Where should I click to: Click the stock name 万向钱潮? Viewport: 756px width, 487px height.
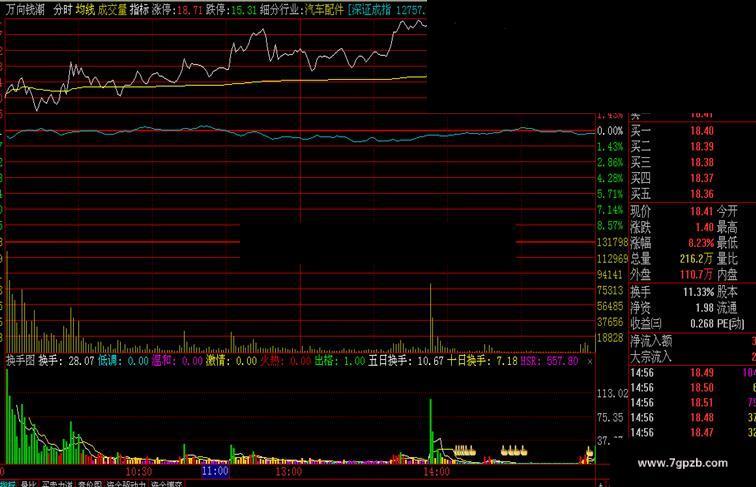pyautogui.click(x=25, y=10)
